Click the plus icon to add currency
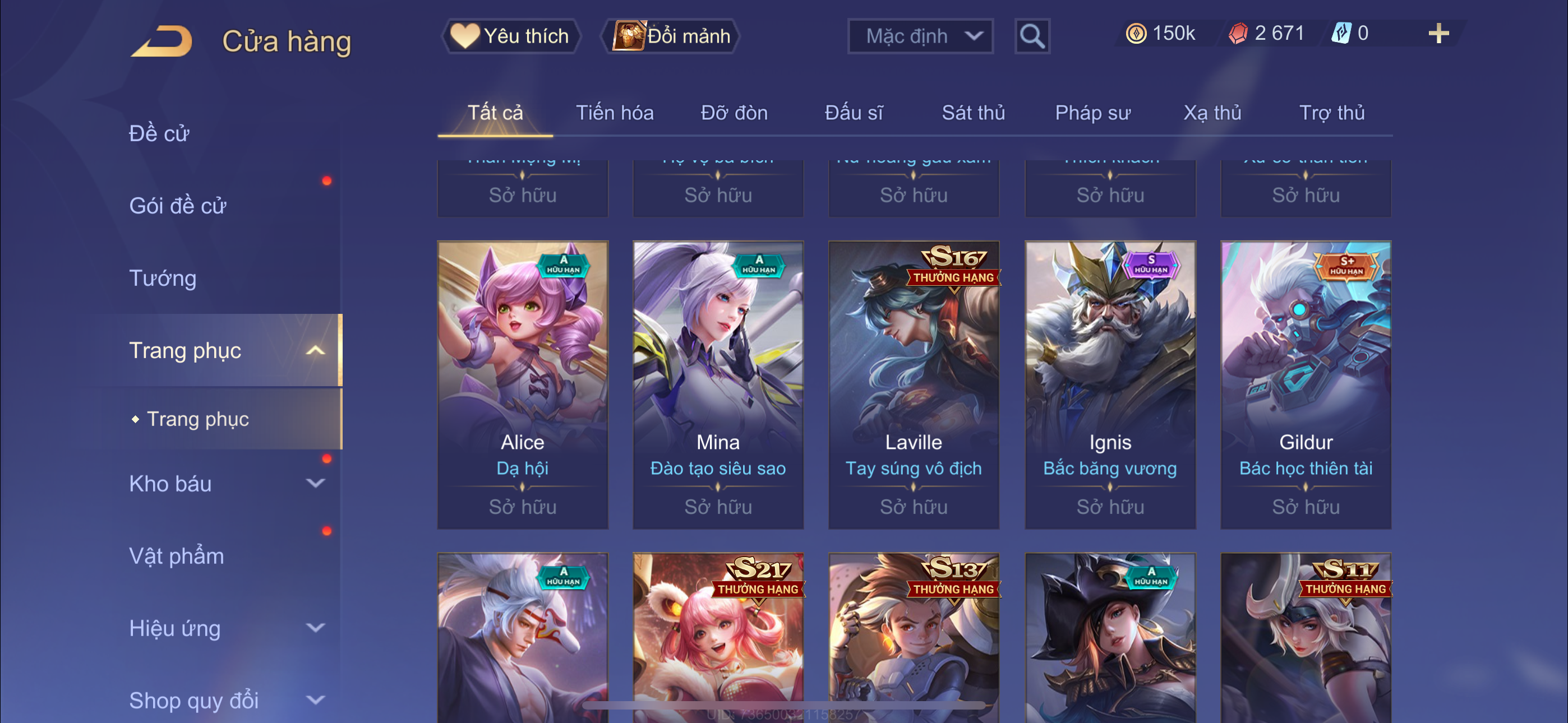The image size is (1568, 723). point(1438,34)
